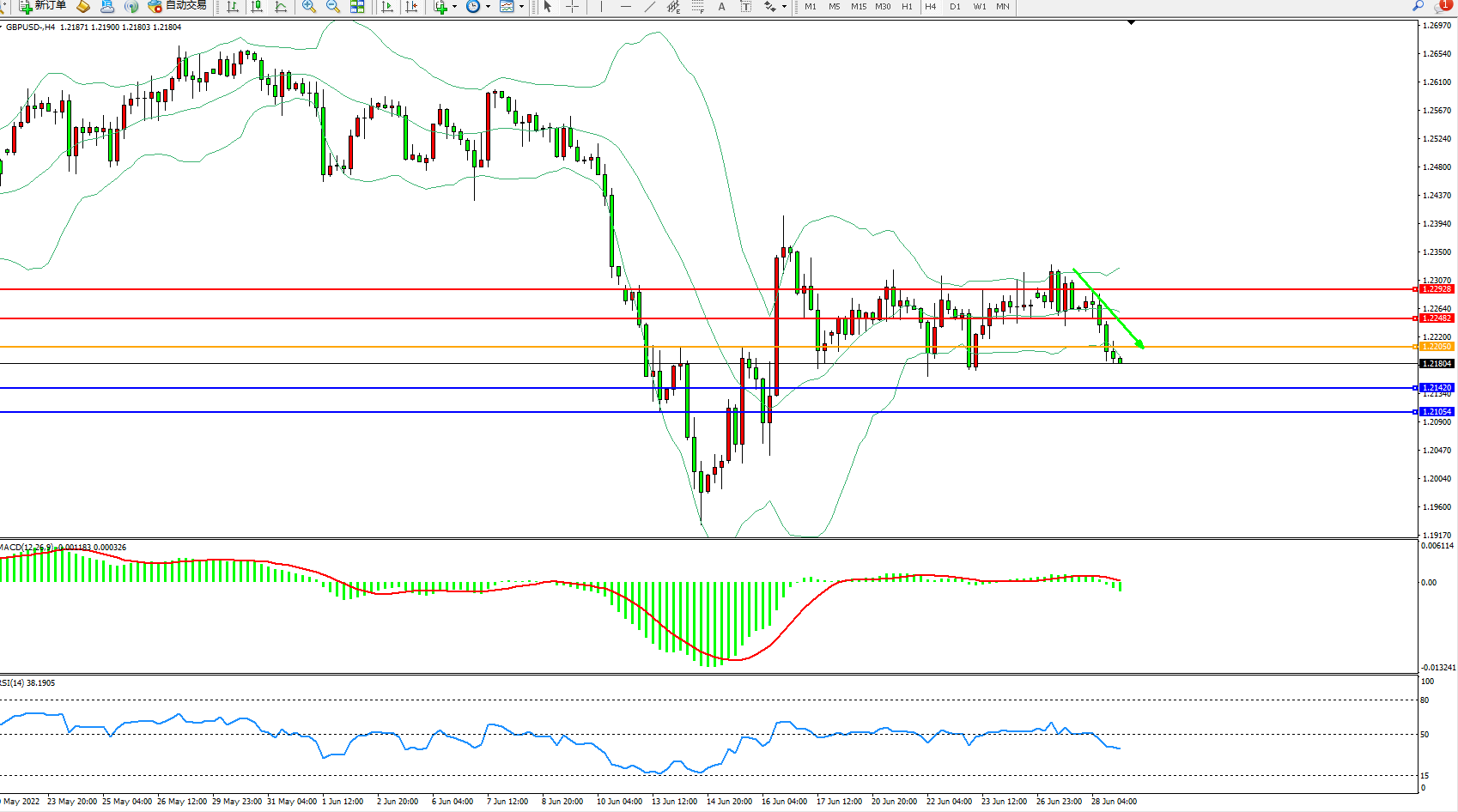The image size is (1458, 812).
Task: Switch to the M15 timeframe
Action: click(x=859, y=7)
